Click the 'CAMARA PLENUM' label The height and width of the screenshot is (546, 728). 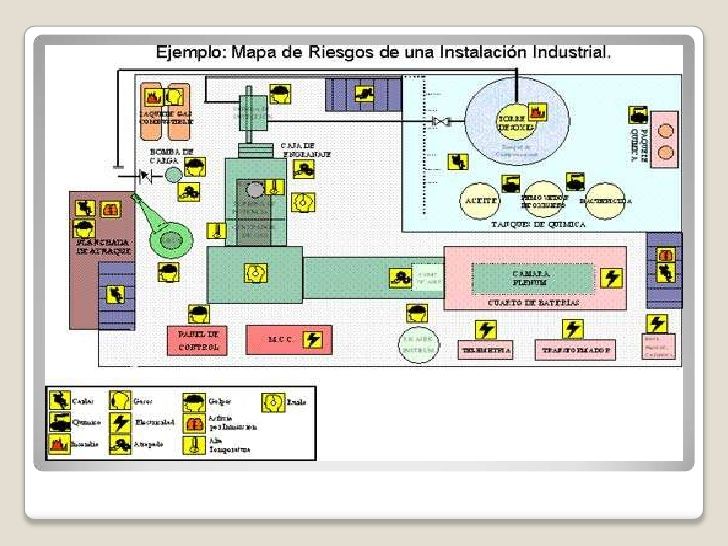(x=531, y=278)
